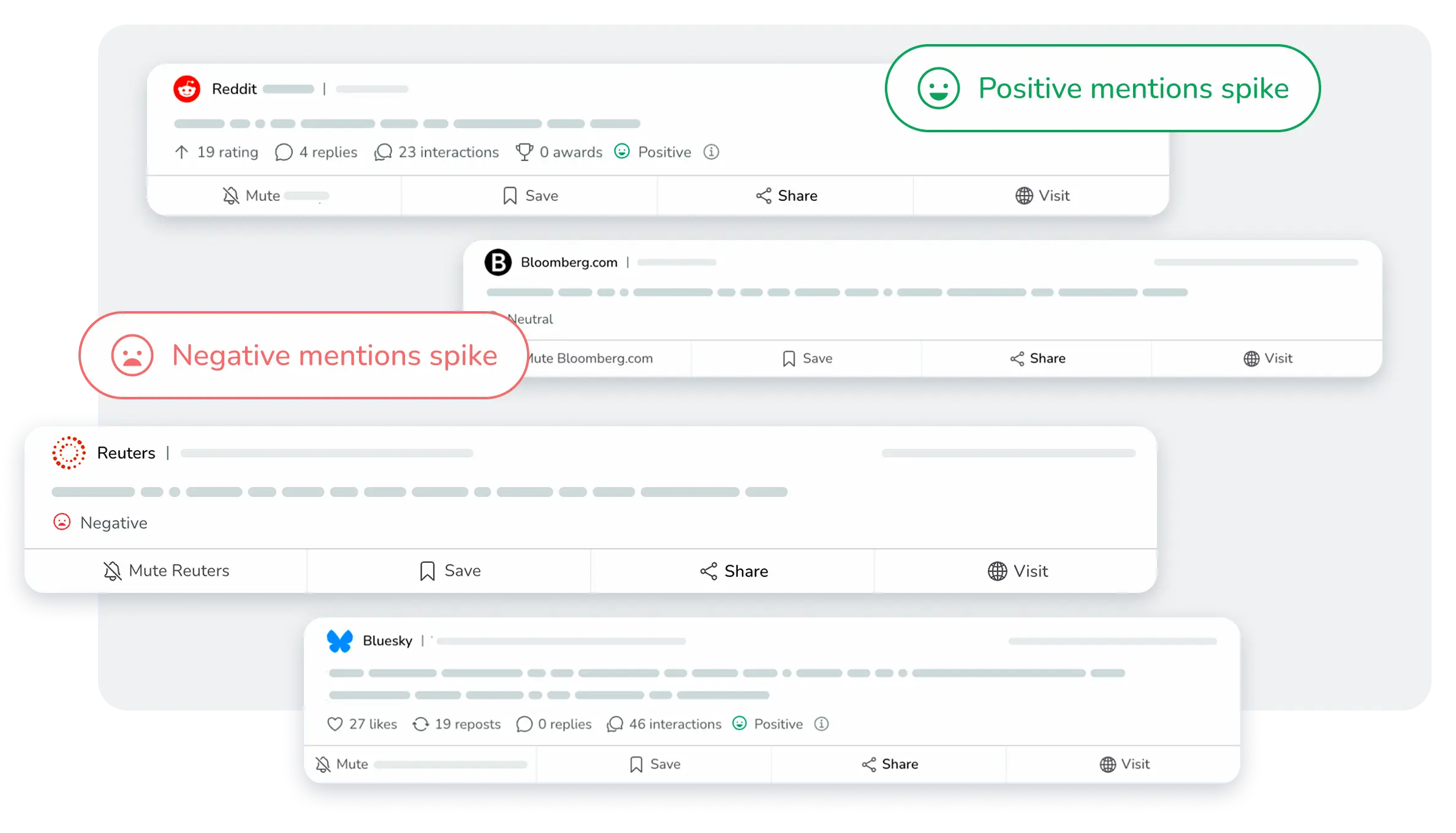
Task: Click the Bluesky butterfly logo
Action: (339, 641)
